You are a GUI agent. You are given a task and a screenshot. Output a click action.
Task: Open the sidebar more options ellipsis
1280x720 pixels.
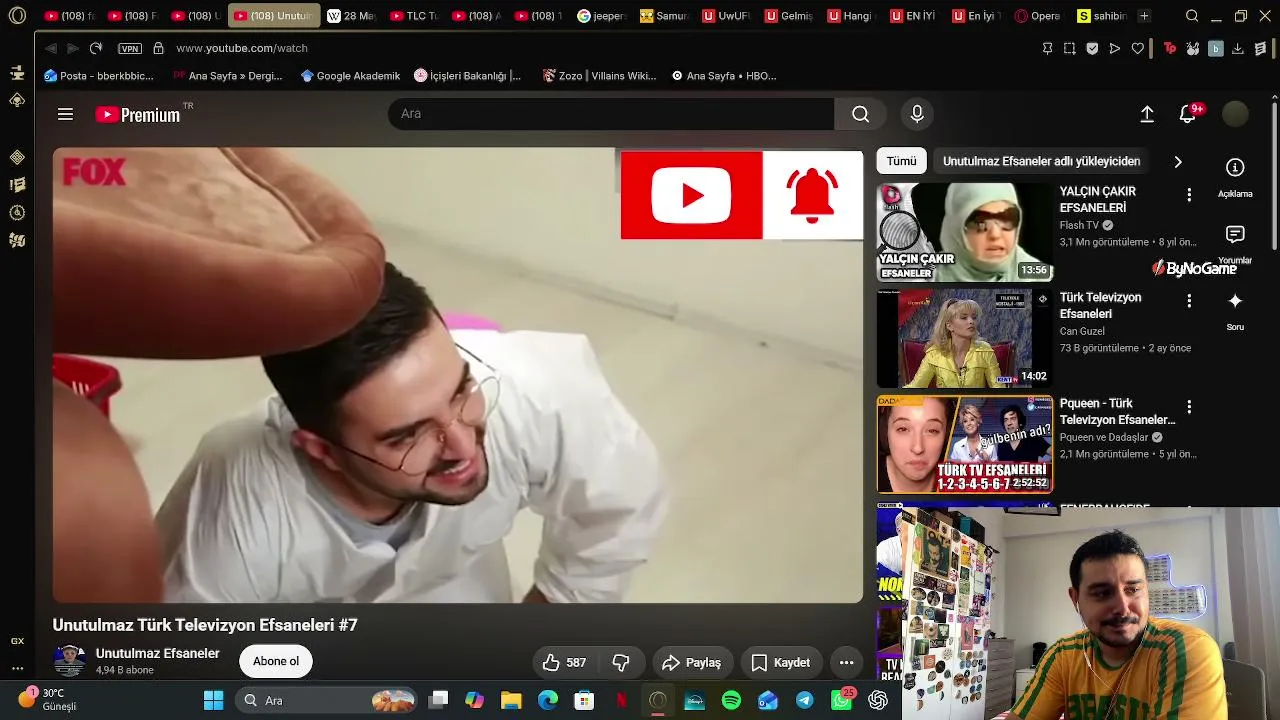[x=17, y=668]
